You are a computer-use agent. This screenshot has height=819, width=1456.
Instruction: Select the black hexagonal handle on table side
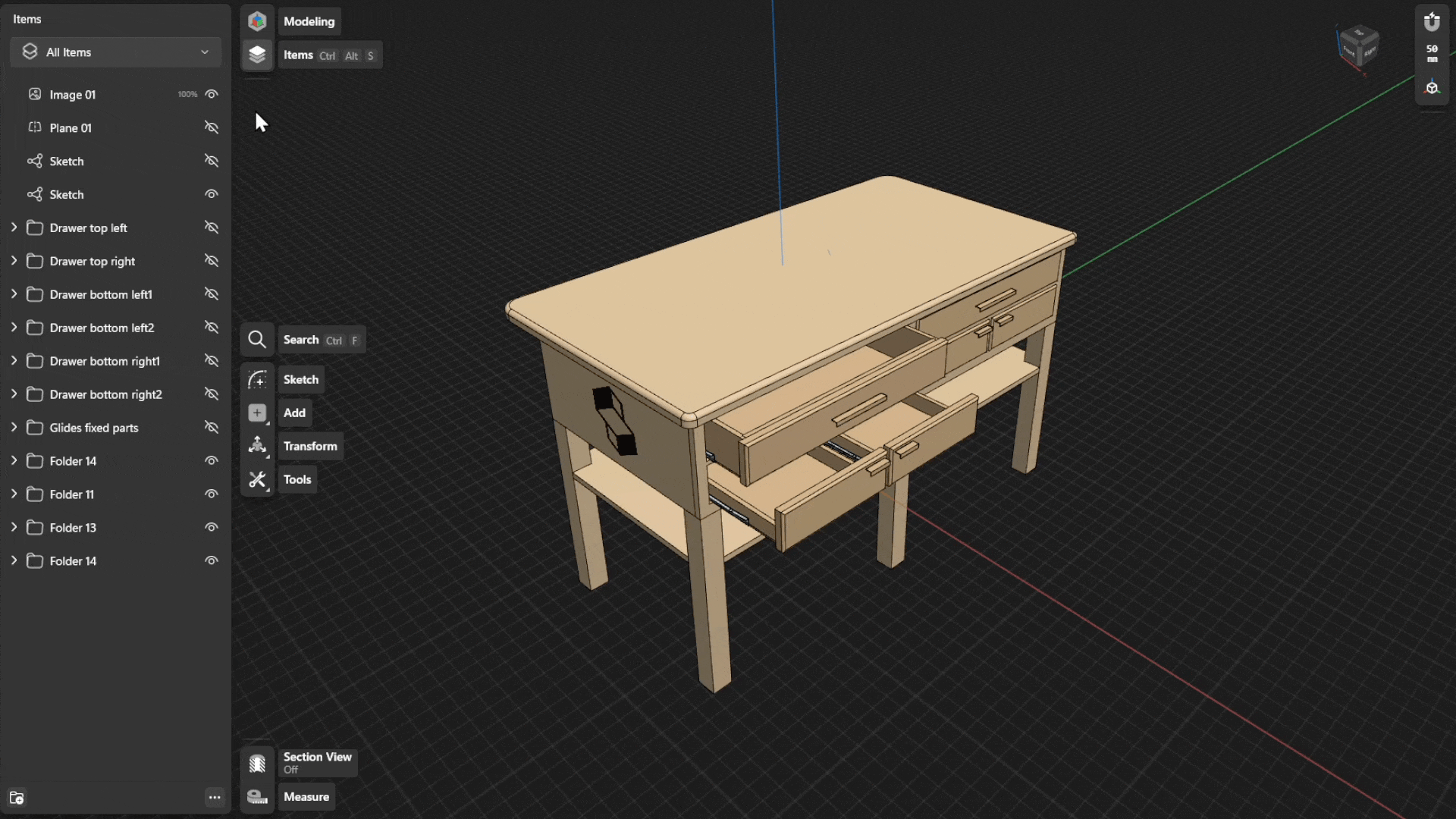tap(614, 421)
